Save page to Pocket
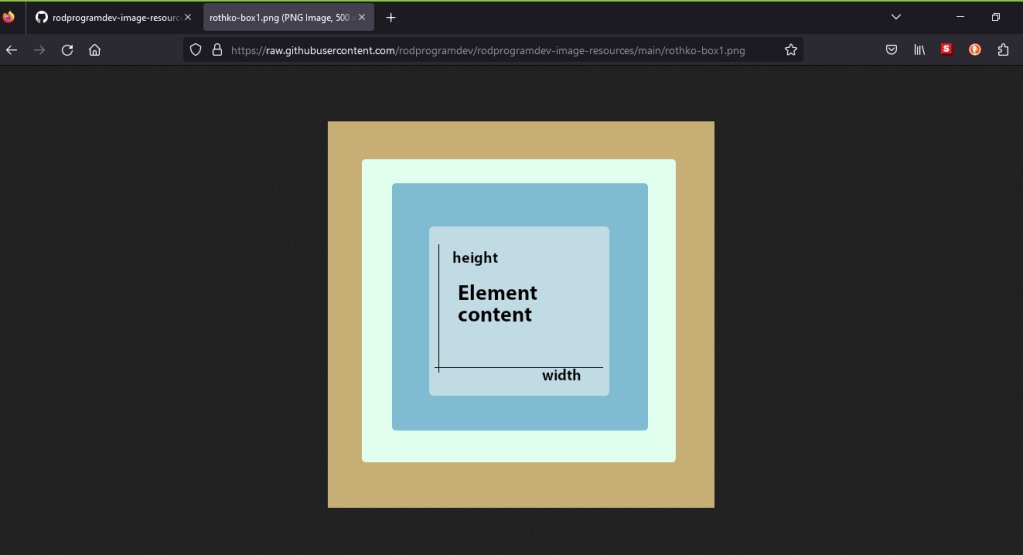The width and height of the screenshot is (1023, 555). pos(891,50)
